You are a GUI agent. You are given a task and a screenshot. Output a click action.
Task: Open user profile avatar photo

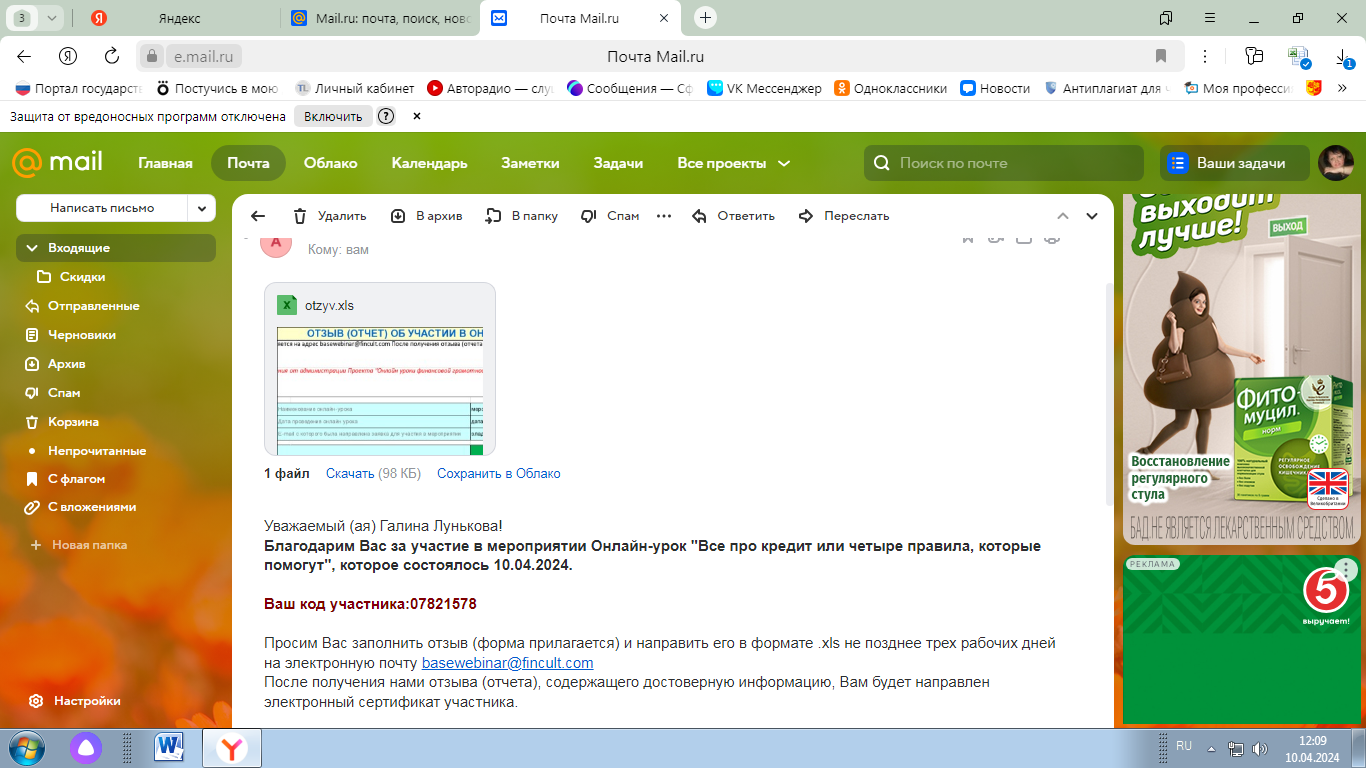click(x=1336, y=163)
